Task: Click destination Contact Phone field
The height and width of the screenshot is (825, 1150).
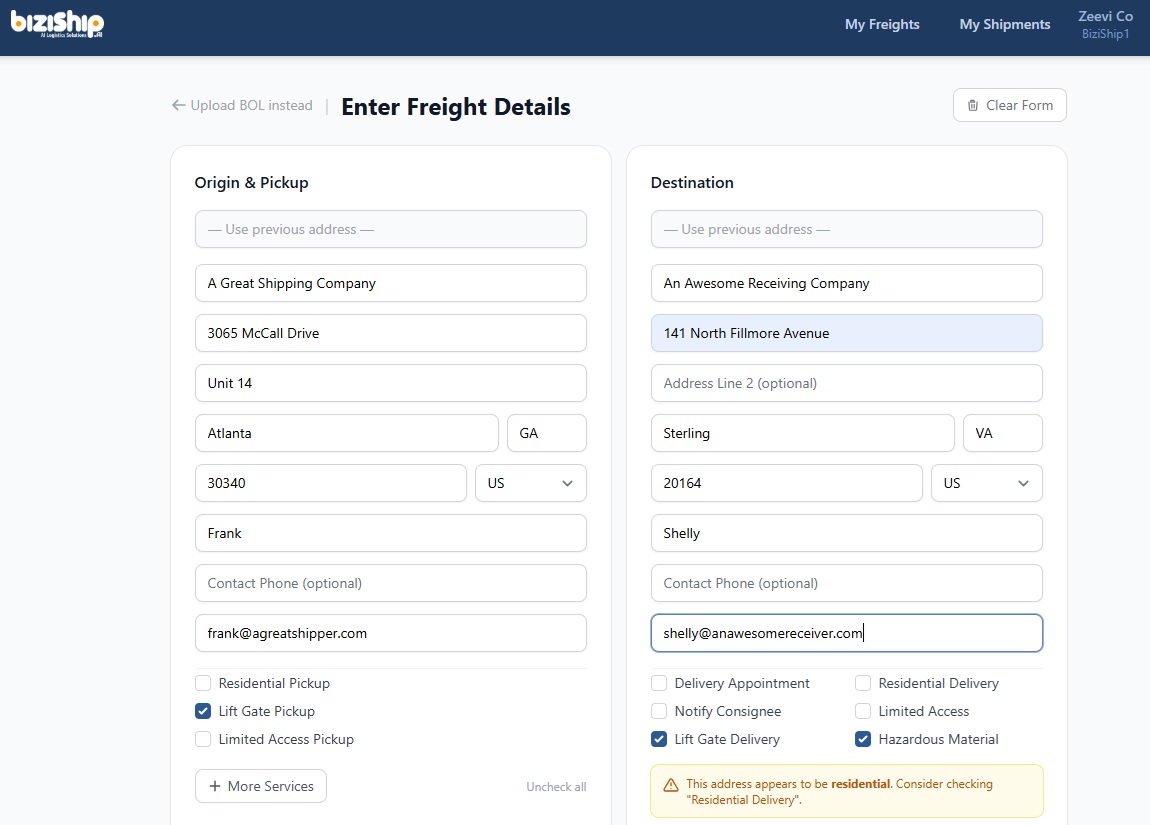Action: 847,583
